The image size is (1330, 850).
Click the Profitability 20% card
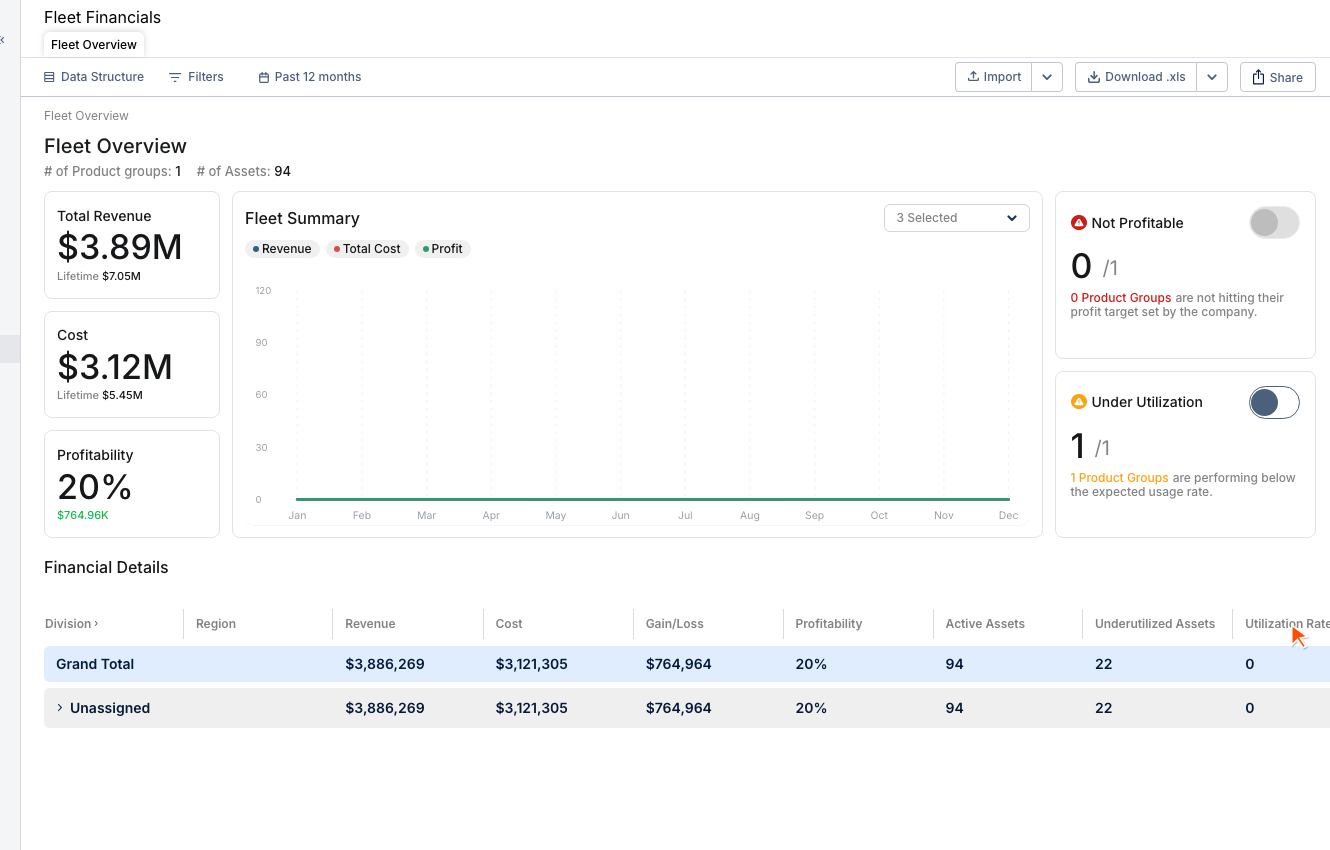click(x=132, y=484)
